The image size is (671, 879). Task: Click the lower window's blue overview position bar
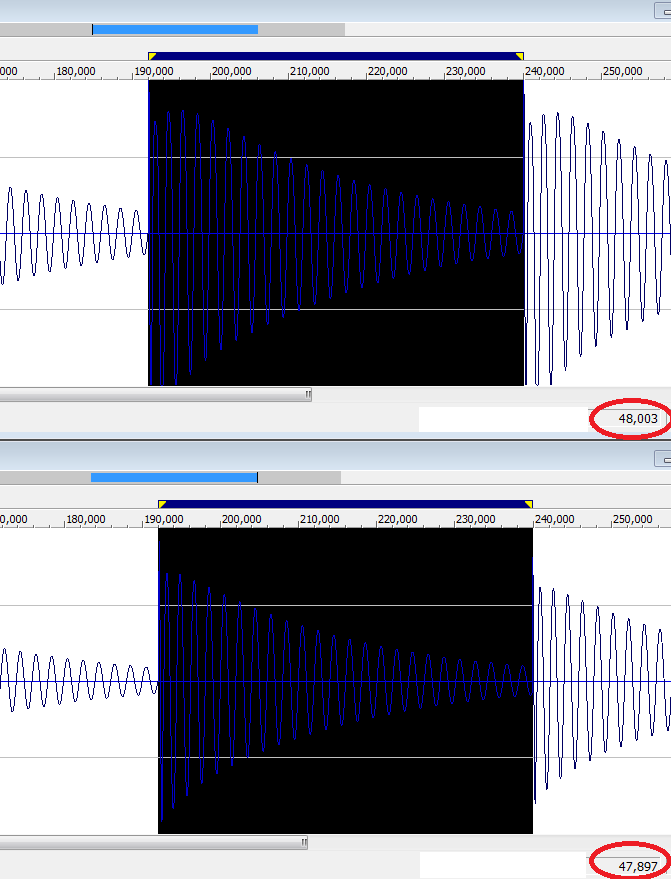tap(174, 477)
